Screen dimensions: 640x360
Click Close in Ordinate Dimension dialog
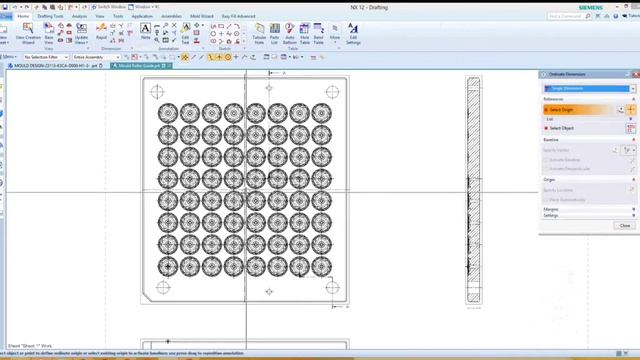pyautogui.click(x=624, y=226)
